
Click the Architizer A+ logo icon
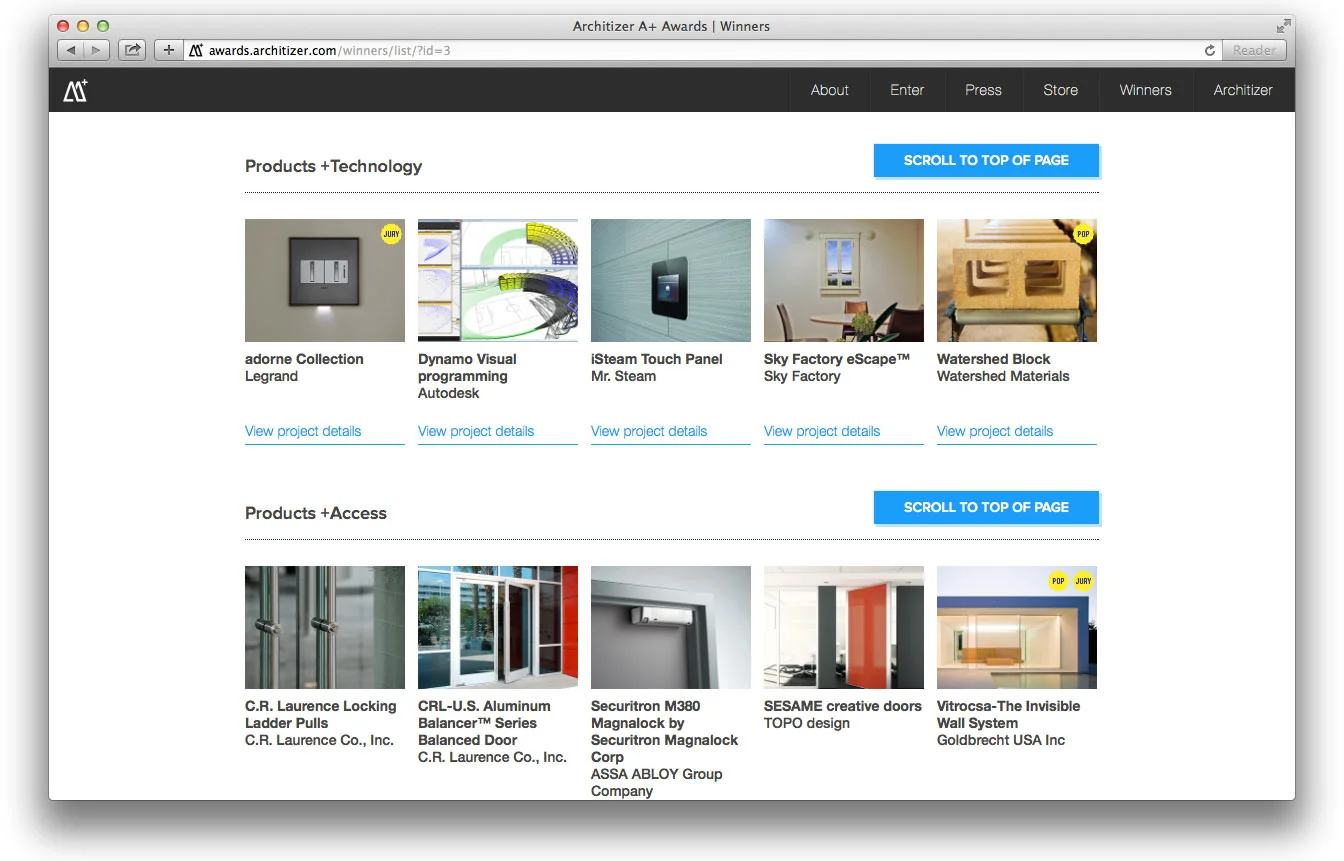pyautogui.click(x=76, y=90)
